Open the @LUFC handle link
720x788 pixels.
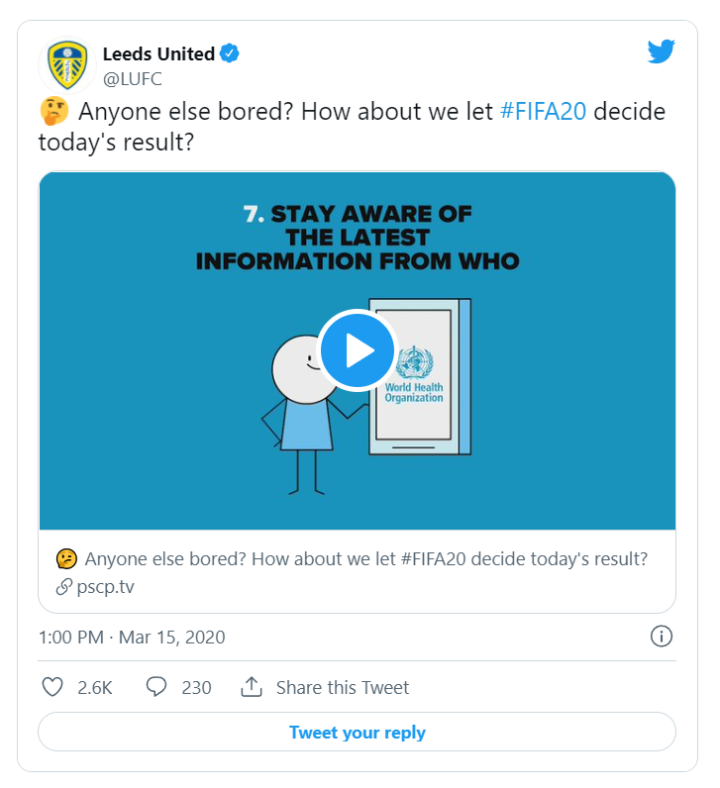132,79
